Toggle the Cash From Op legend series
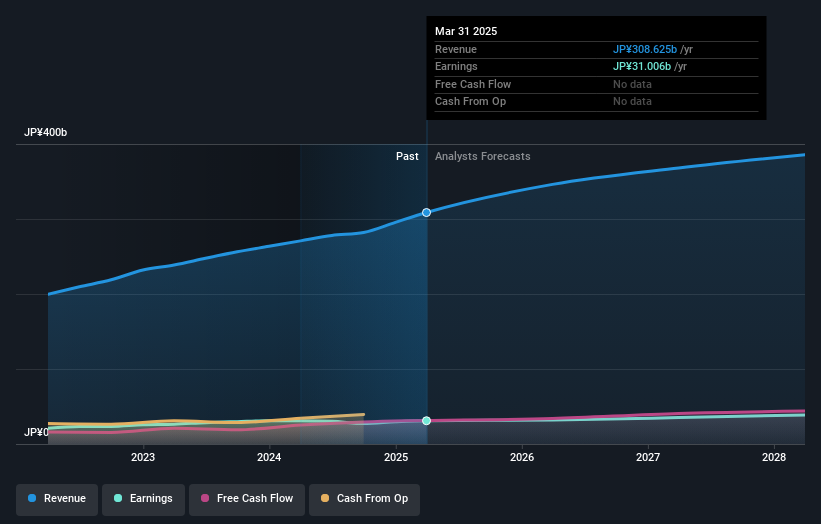 tap(364, 498)
